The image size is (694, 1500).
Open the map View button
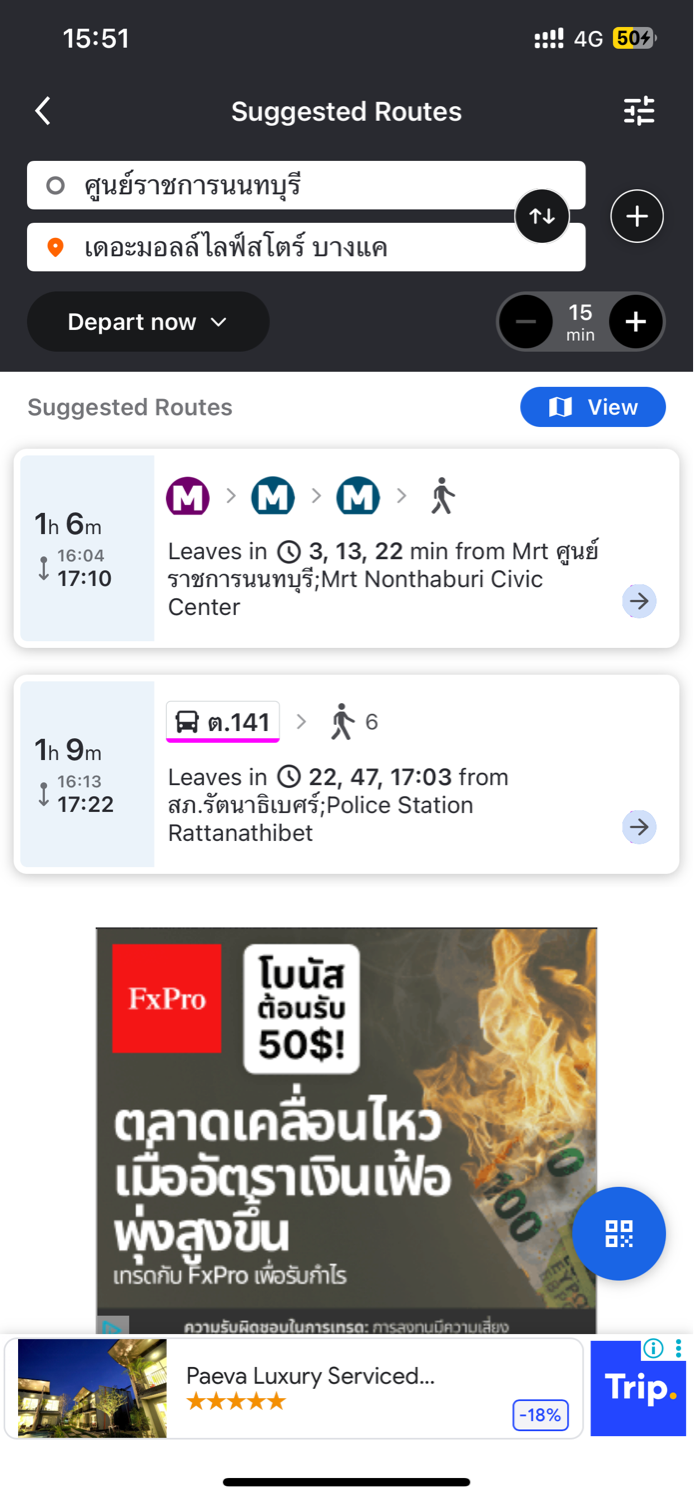[593, 407]
